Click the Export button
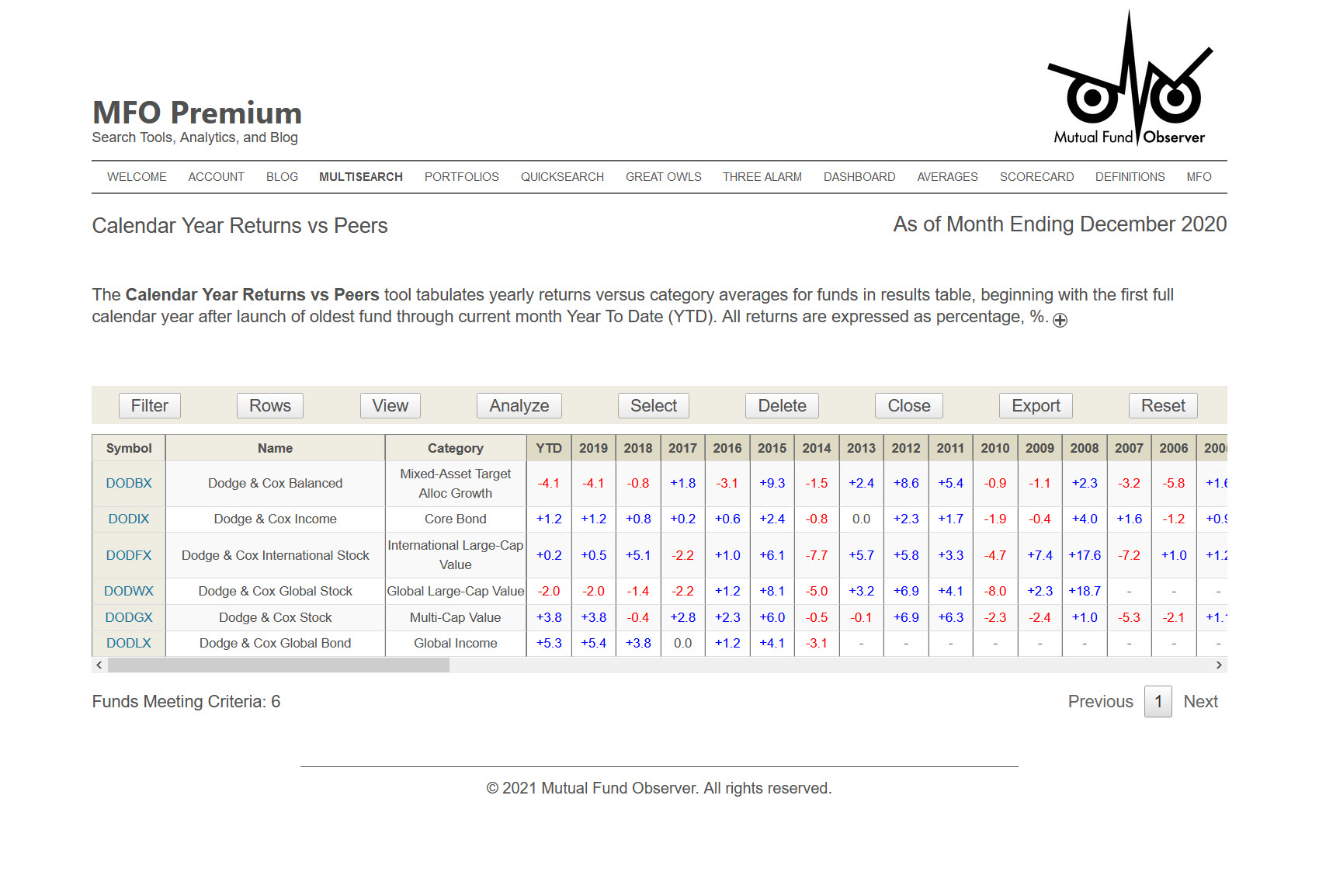The height and width of the screenshot is (896, 1319). pos(1036,405)
